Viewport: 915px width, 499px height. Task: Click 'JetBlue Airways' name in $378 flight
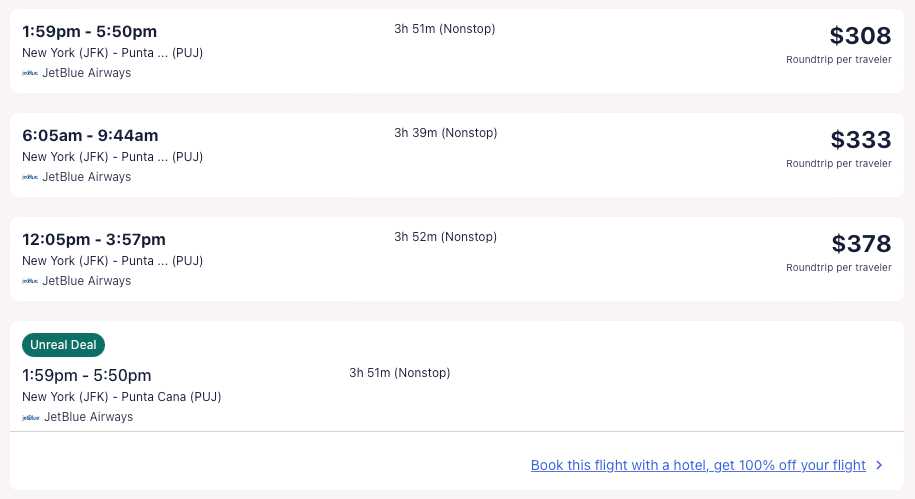(86, 281)
